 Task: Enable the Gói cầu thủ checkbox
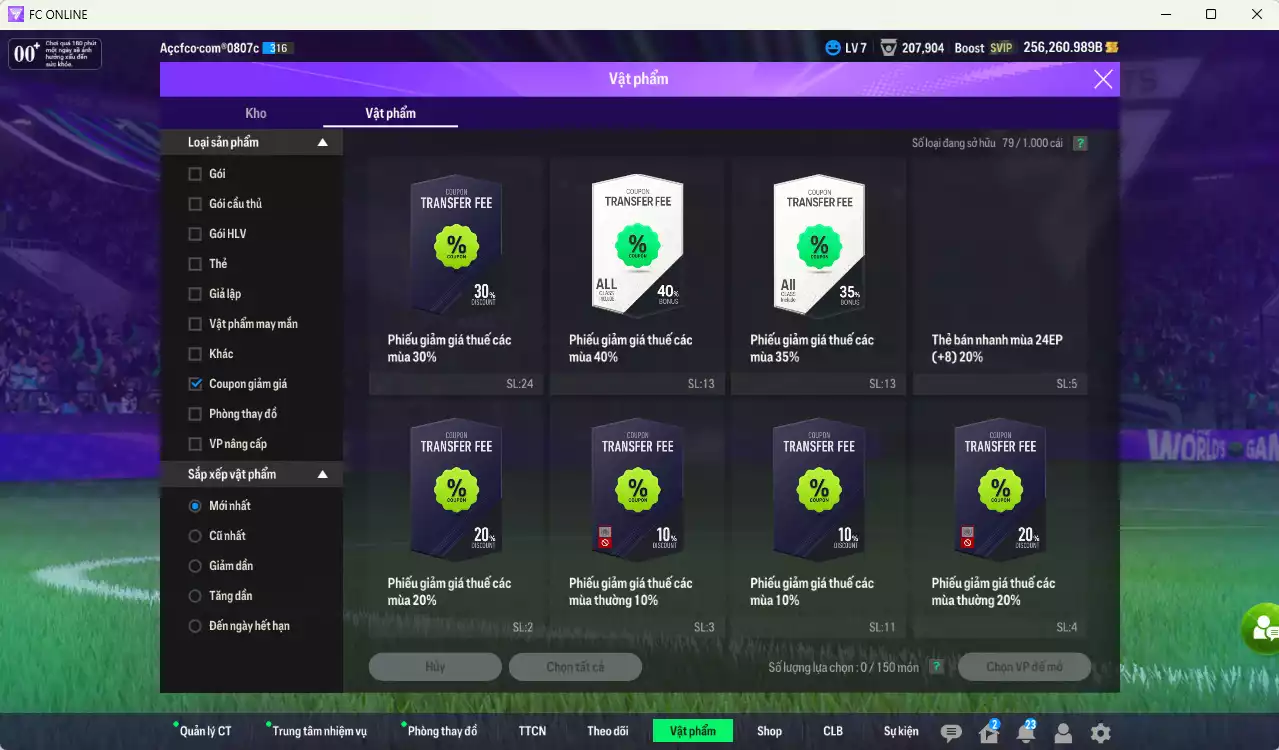(195, 204)
